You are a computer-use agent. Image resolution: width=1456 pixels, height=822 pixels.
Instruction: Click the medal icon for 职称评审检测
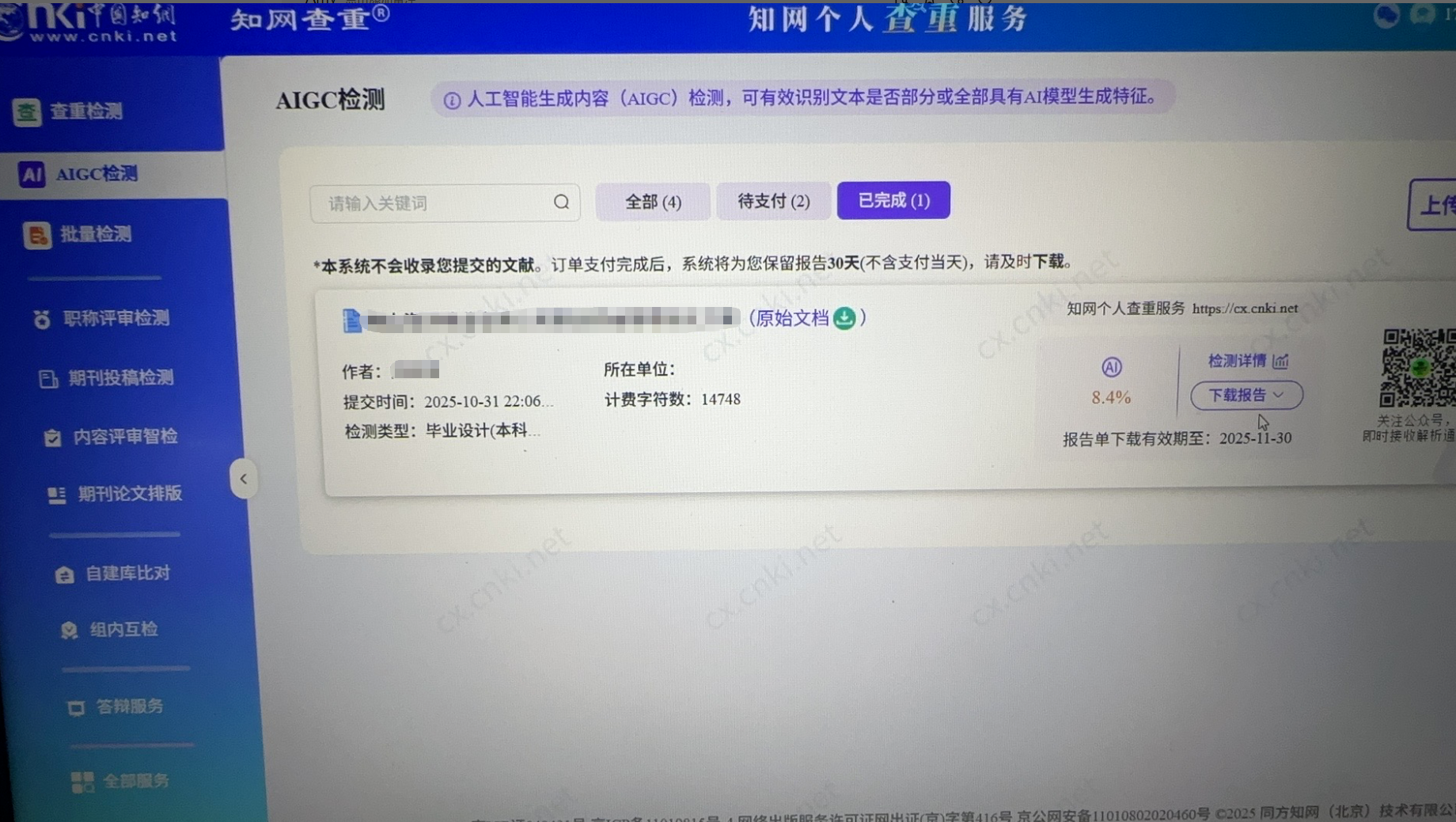pyautogui.click(x=42, y=319)
